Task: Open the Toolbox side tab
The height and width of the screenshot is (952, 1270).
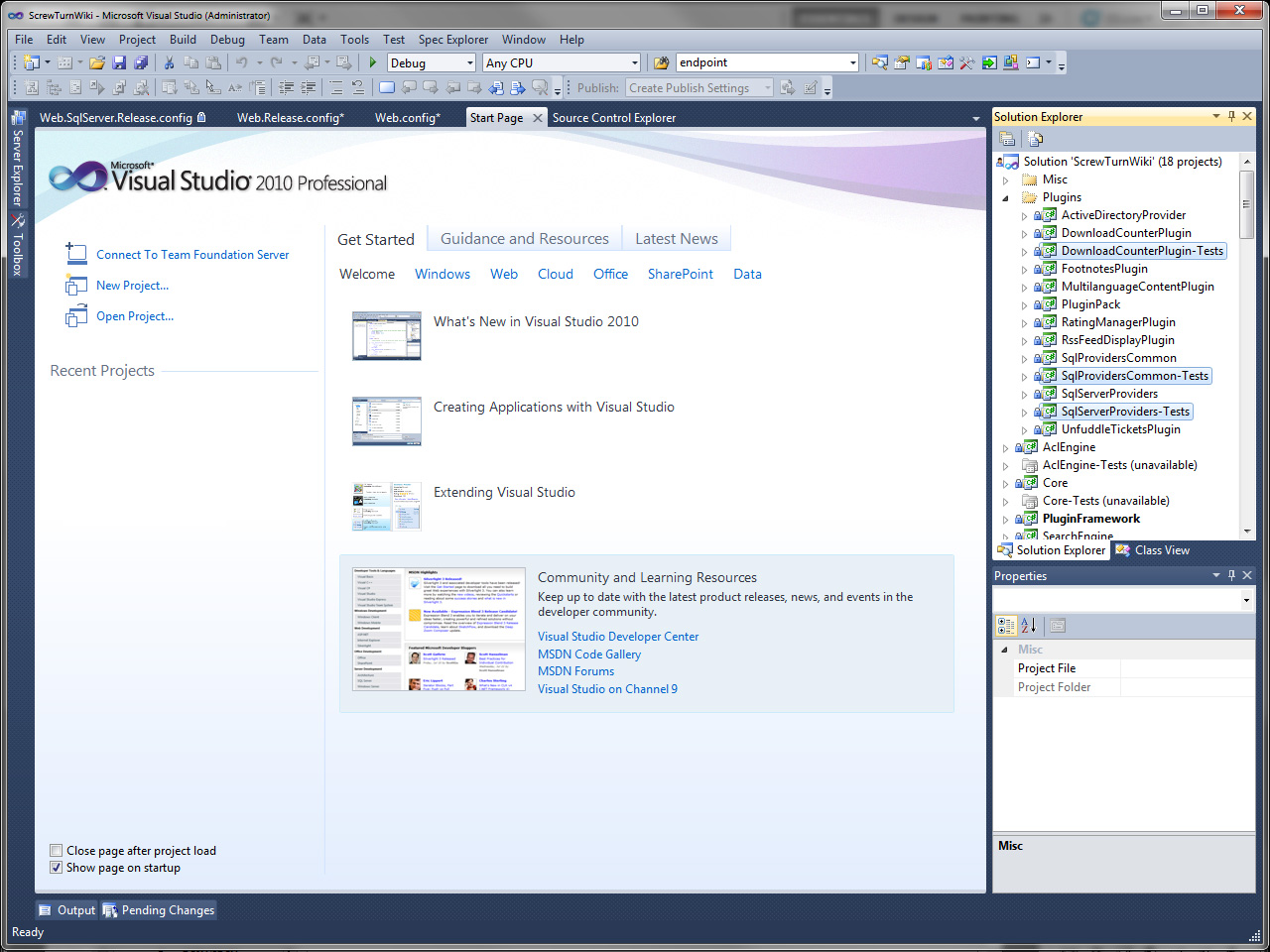Action: pyautogui.click(x=17, y=245)
